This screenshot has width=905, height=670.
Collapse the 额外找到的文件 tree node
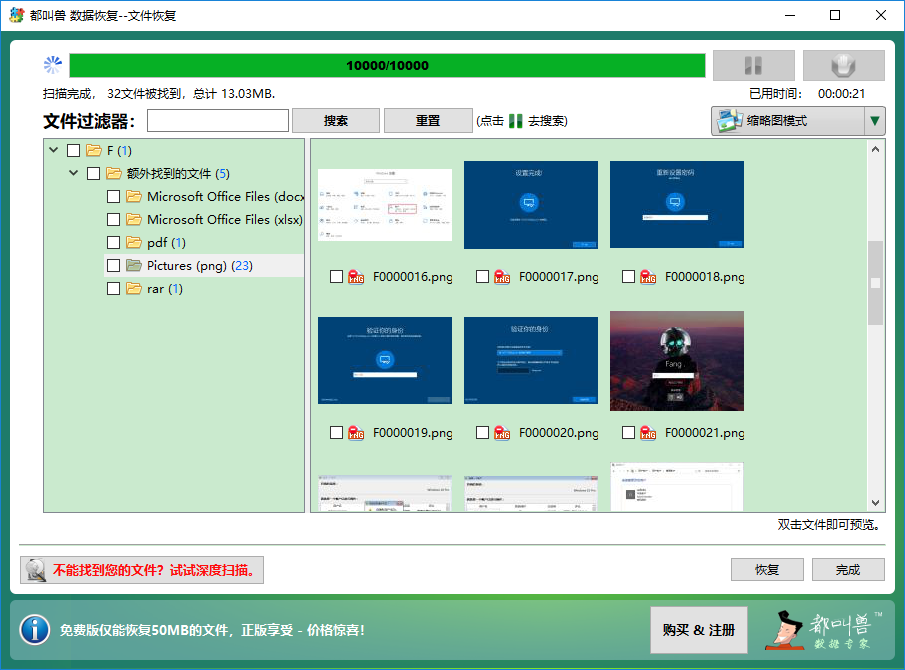pyautogui.click(x=73, y=174)
